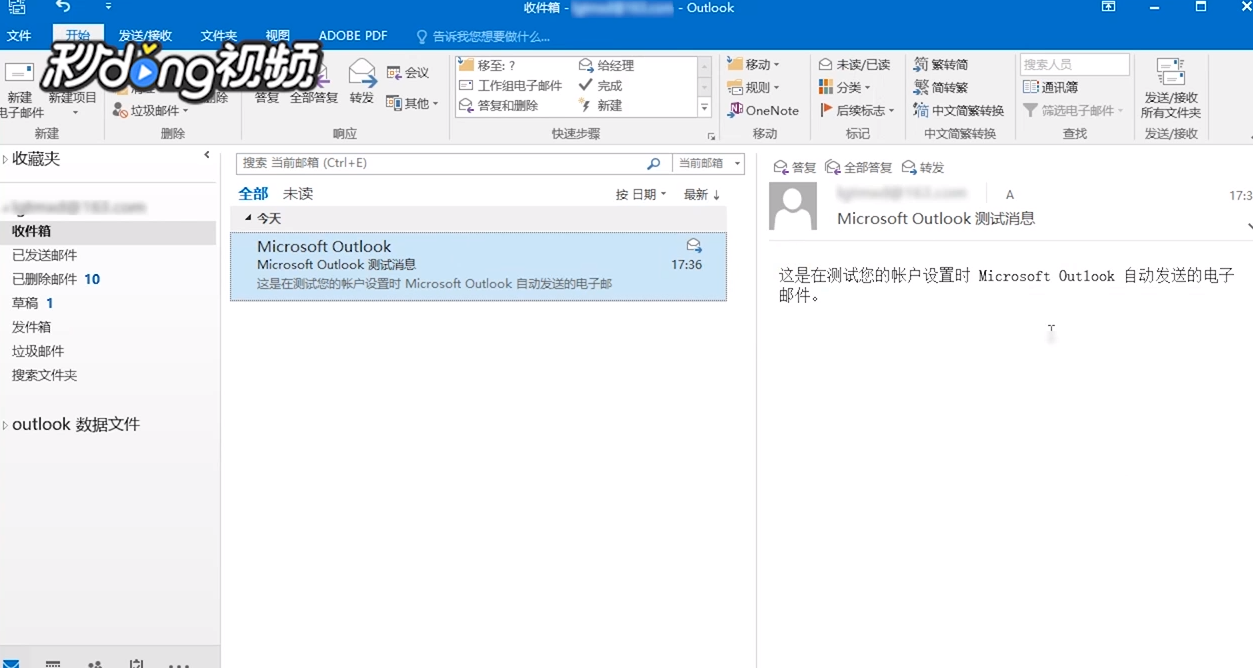
Task: Open the sort By Date (按 日期) dropdown
Action: point(641,194)
